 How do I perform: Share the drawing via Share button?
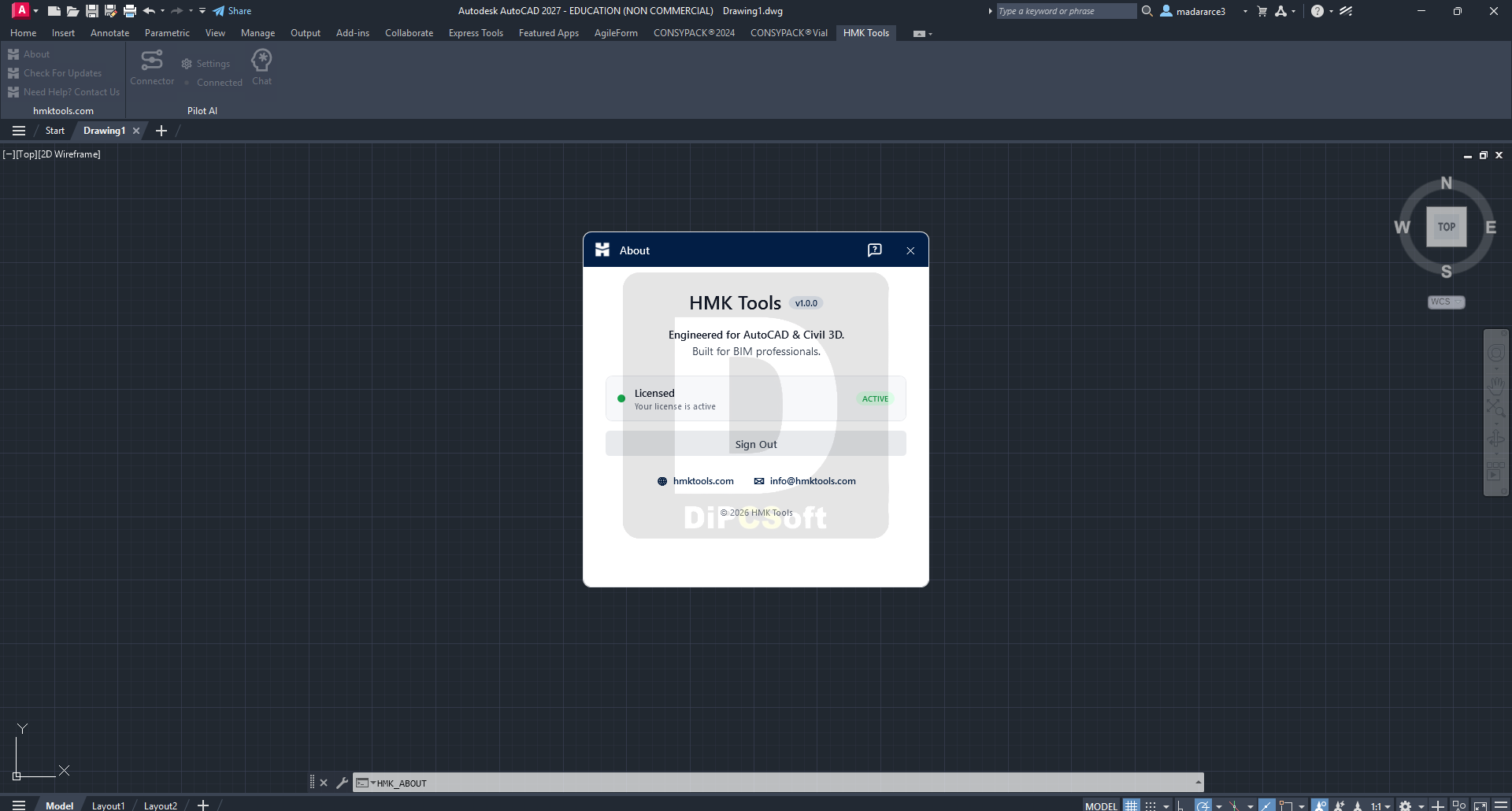232,11
